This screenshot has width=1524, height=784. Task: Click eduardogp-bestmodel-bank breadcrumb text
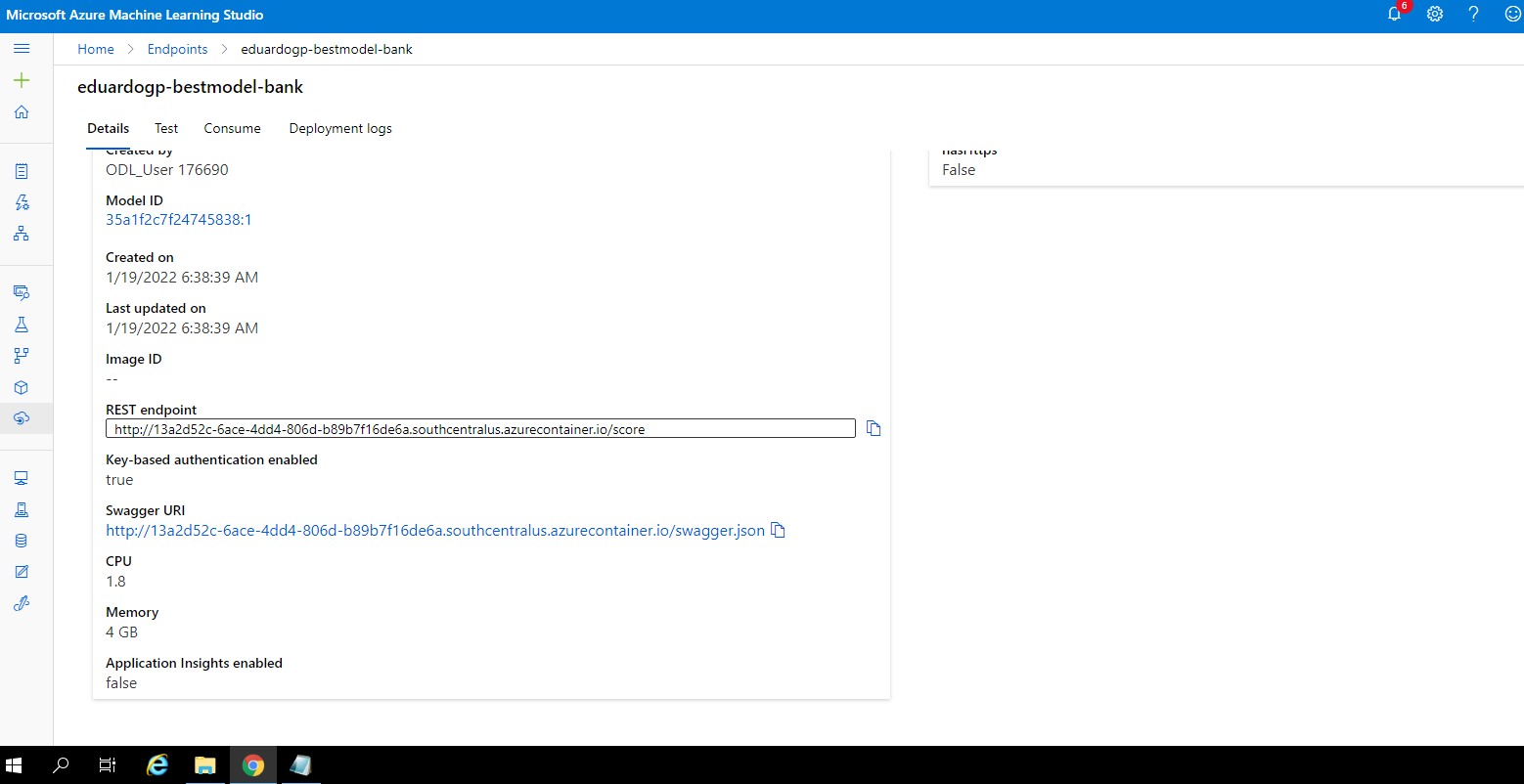(327, 49)
